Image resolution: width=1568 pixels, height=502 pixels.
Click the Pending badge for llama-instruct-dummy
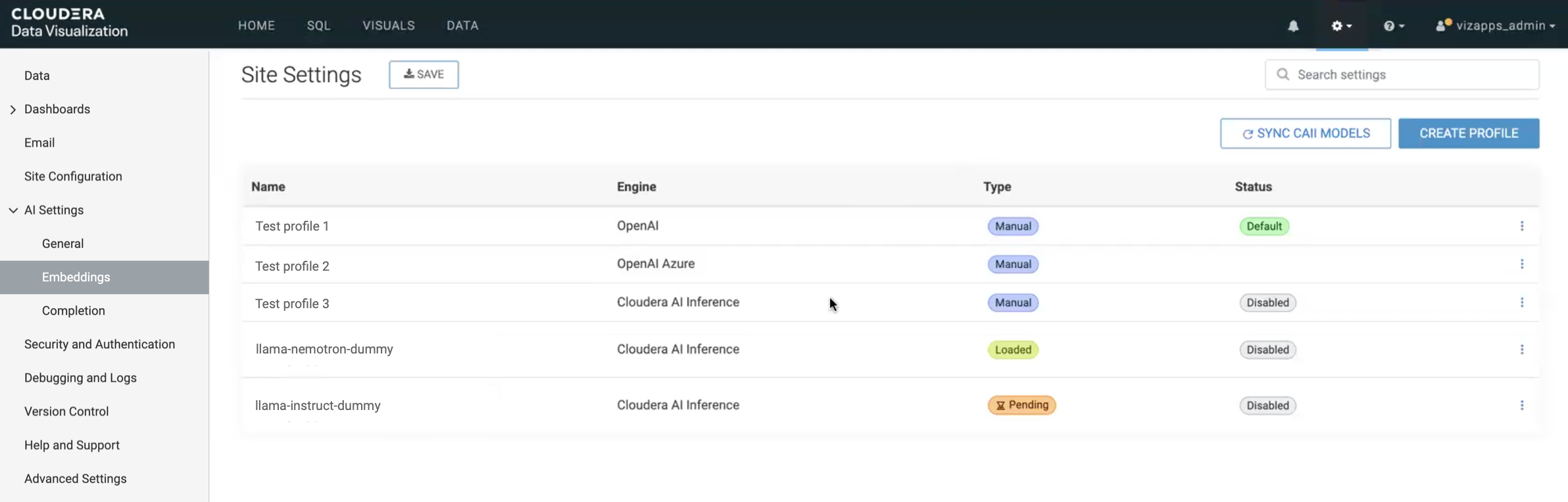click(1021, 405)
